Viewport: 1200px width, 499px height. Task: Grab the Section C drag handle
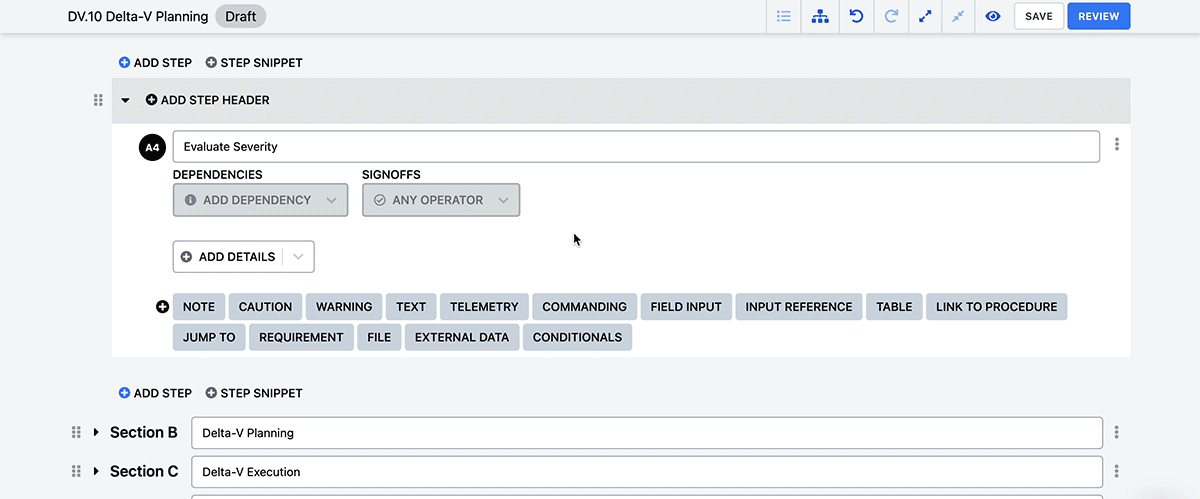[x=76, y=471]
